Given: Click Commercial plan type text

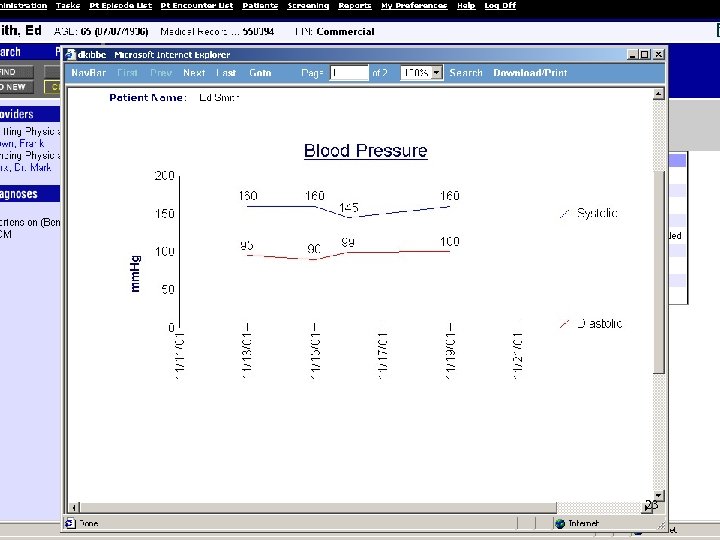Looking at the screenshot, I should click(345, 32).
